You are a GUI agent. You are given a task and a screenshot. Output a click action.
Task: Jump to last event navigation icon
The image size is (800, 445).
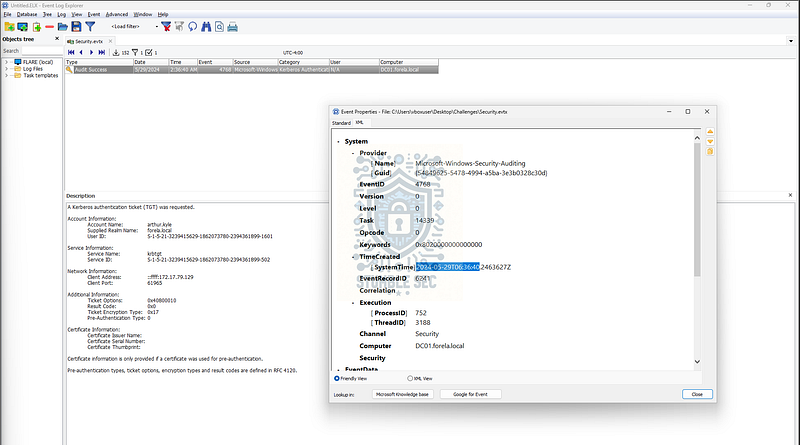tap(102, 52)
